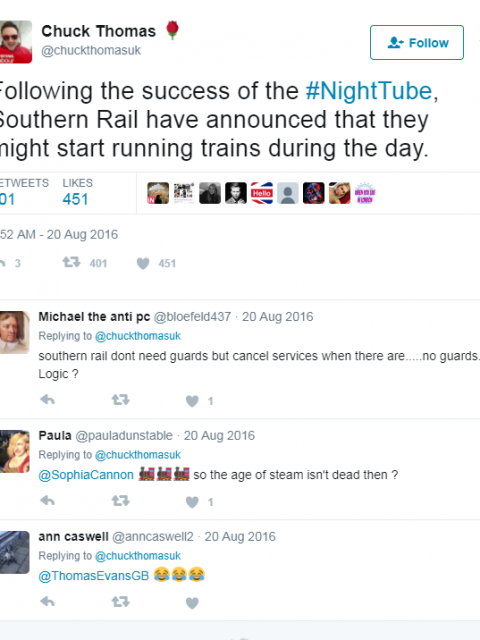Retweet Michael the anti pc's reply
Viewport: 480px width, 640px height.
120,400
